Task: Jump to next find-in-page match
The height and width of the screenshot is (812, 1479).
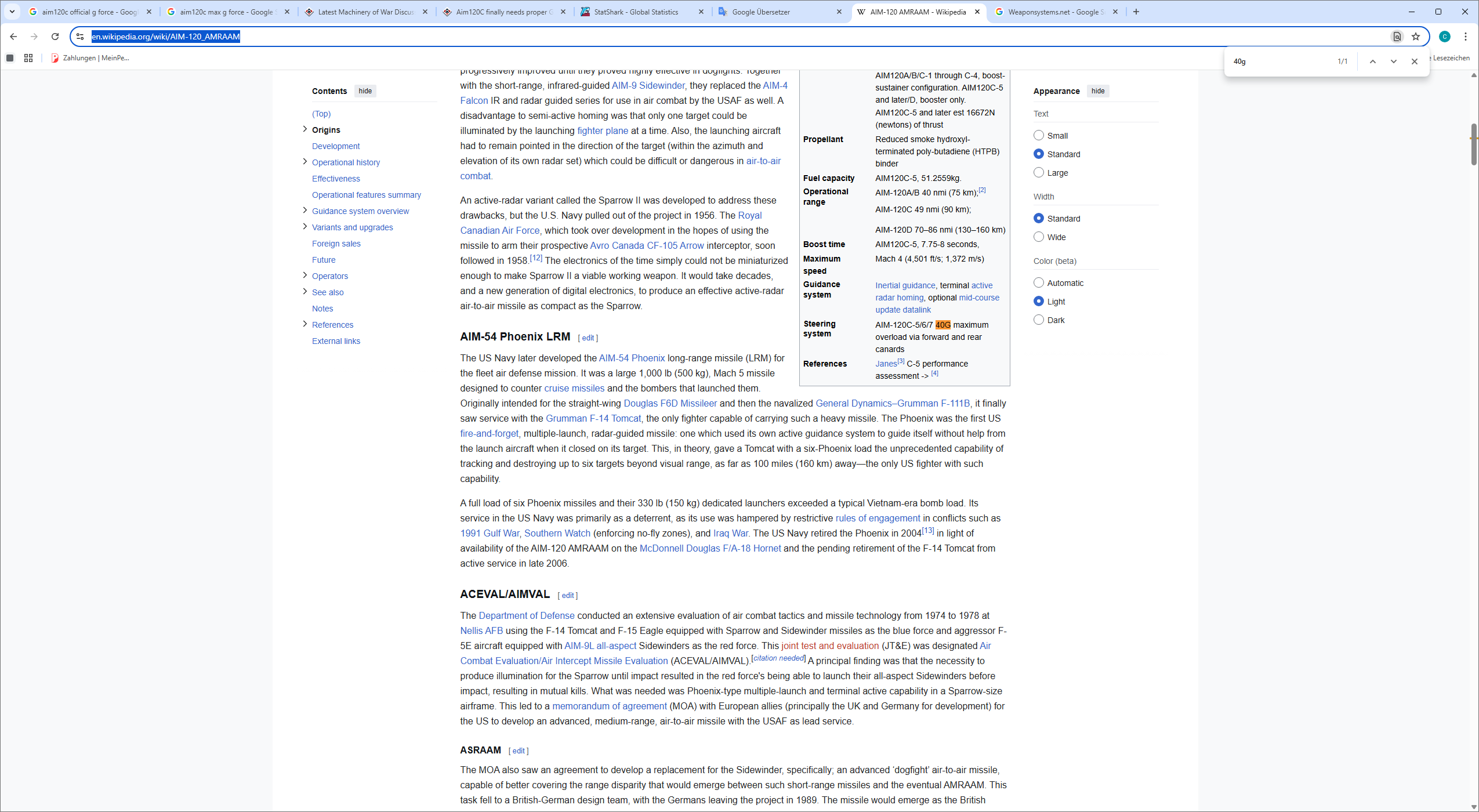Action: point(1393,61)
